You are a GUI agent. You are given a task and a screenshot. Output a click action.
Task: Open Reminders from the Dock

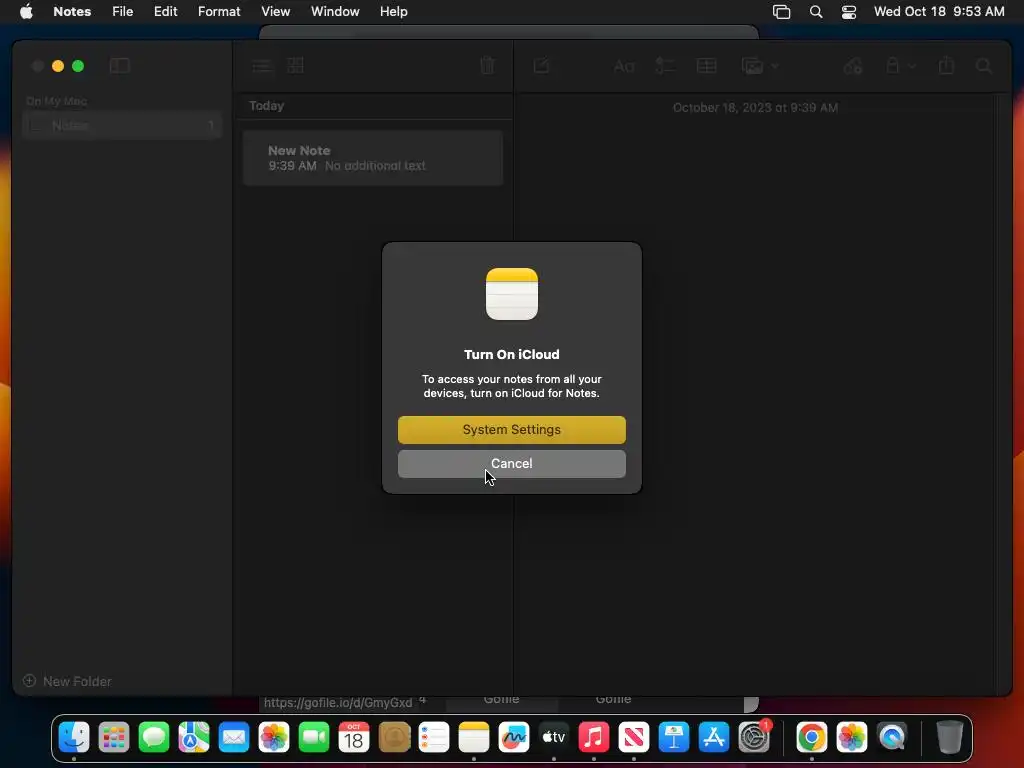(434, 737)
